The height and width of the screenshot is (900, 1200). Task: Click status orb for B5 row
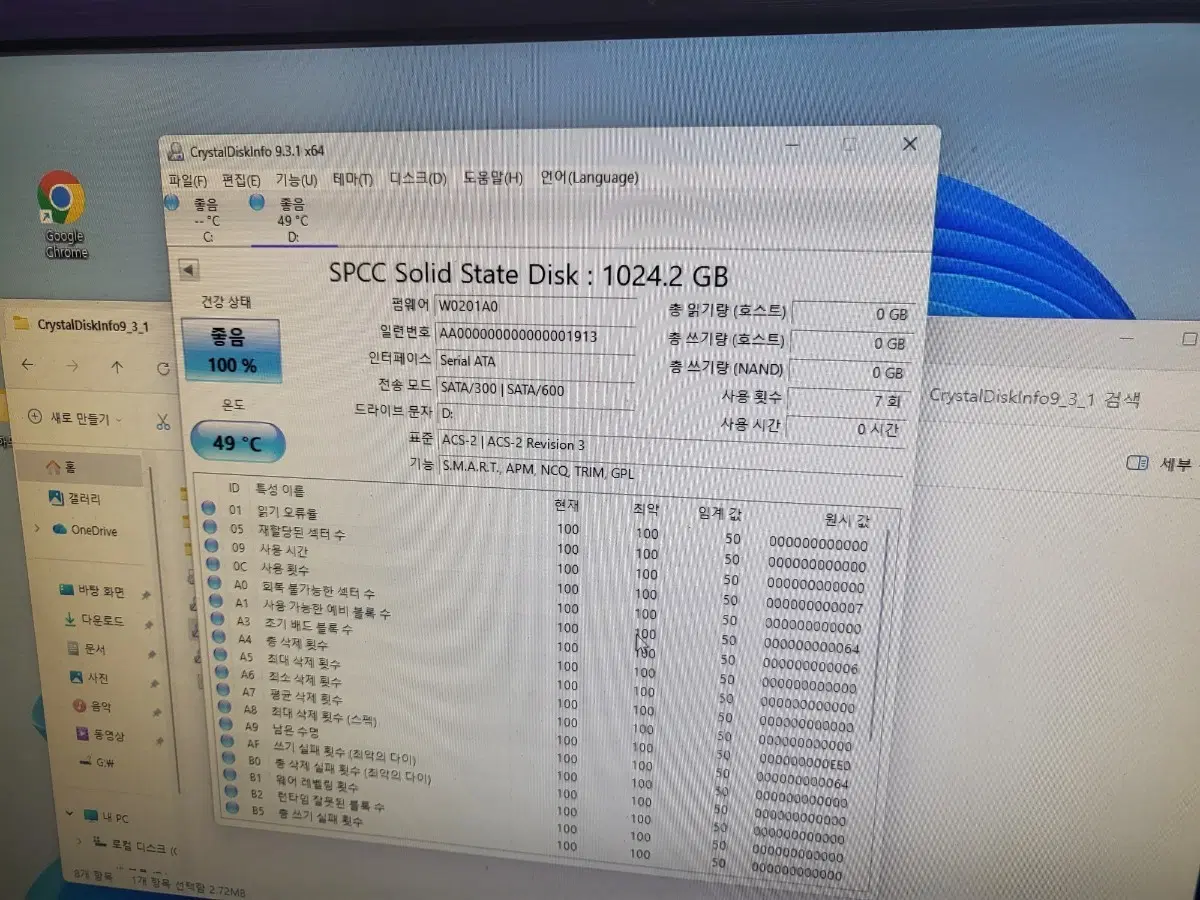232,808
